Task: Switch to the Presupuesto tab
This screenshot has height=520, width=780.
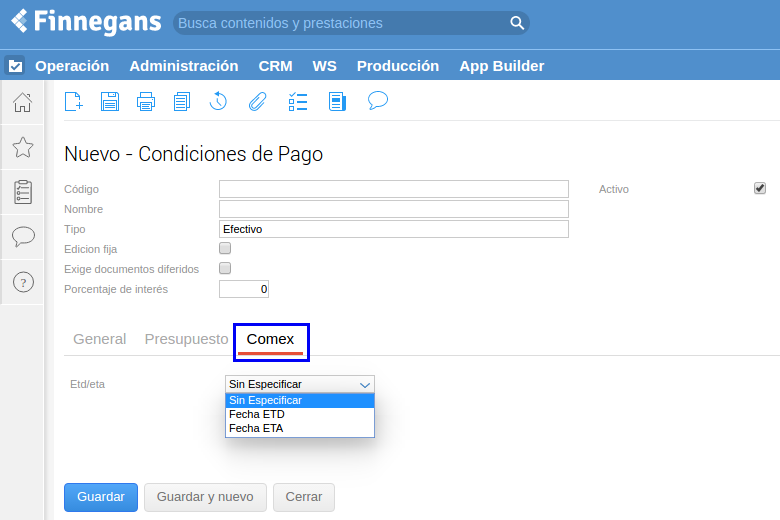Action: pyautogui.click(x=186, y=339)
